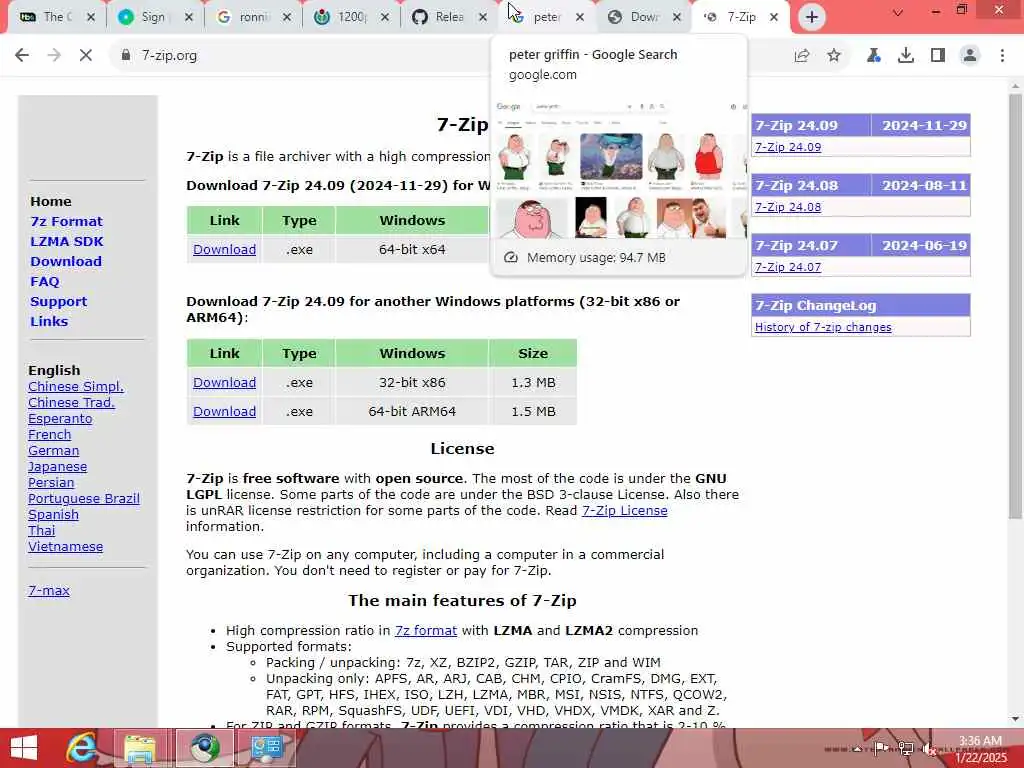Toggle the side panel icon
The height and width of the screenshot is (768, 1024).
[938, 56]
